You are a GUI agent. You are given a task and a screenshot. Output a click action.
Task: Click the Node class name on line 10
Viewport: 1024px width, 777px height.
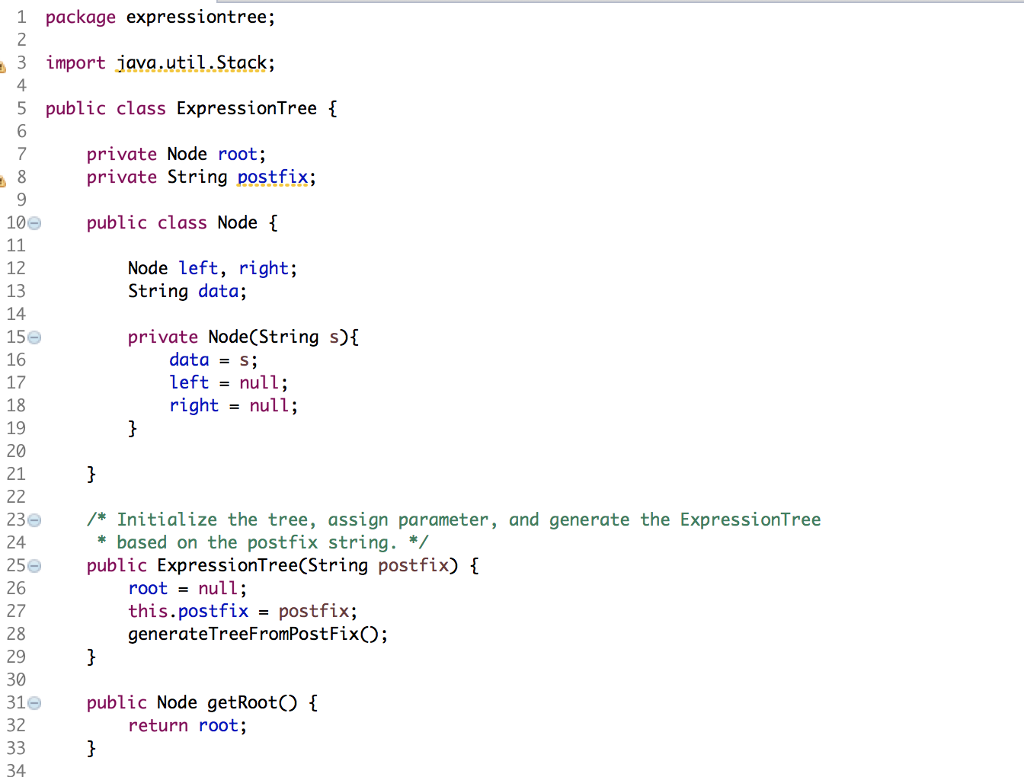[235, 222]
